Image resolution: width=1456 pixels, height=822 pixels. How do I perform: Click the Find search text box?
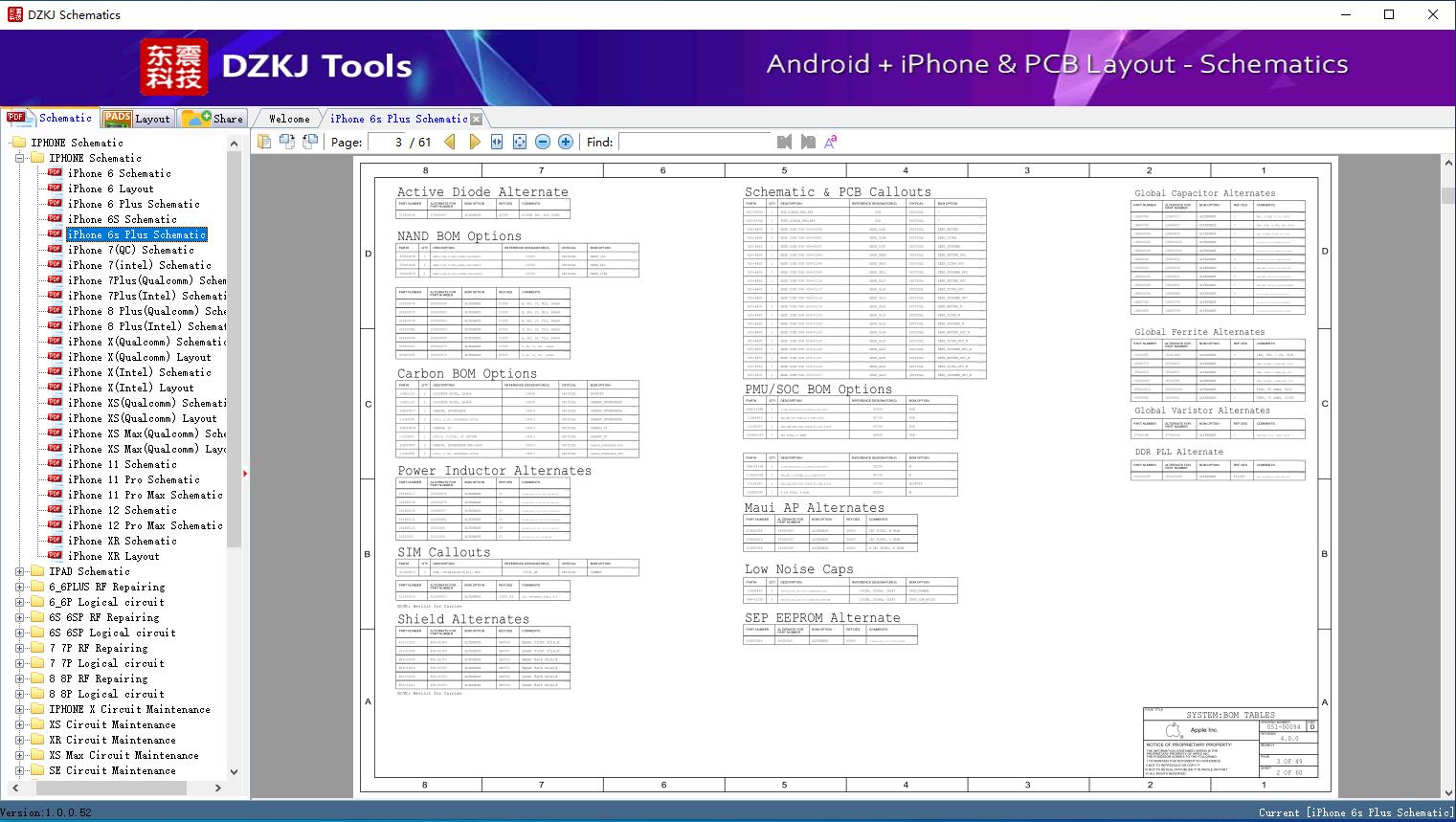click(x=695, y=142)
